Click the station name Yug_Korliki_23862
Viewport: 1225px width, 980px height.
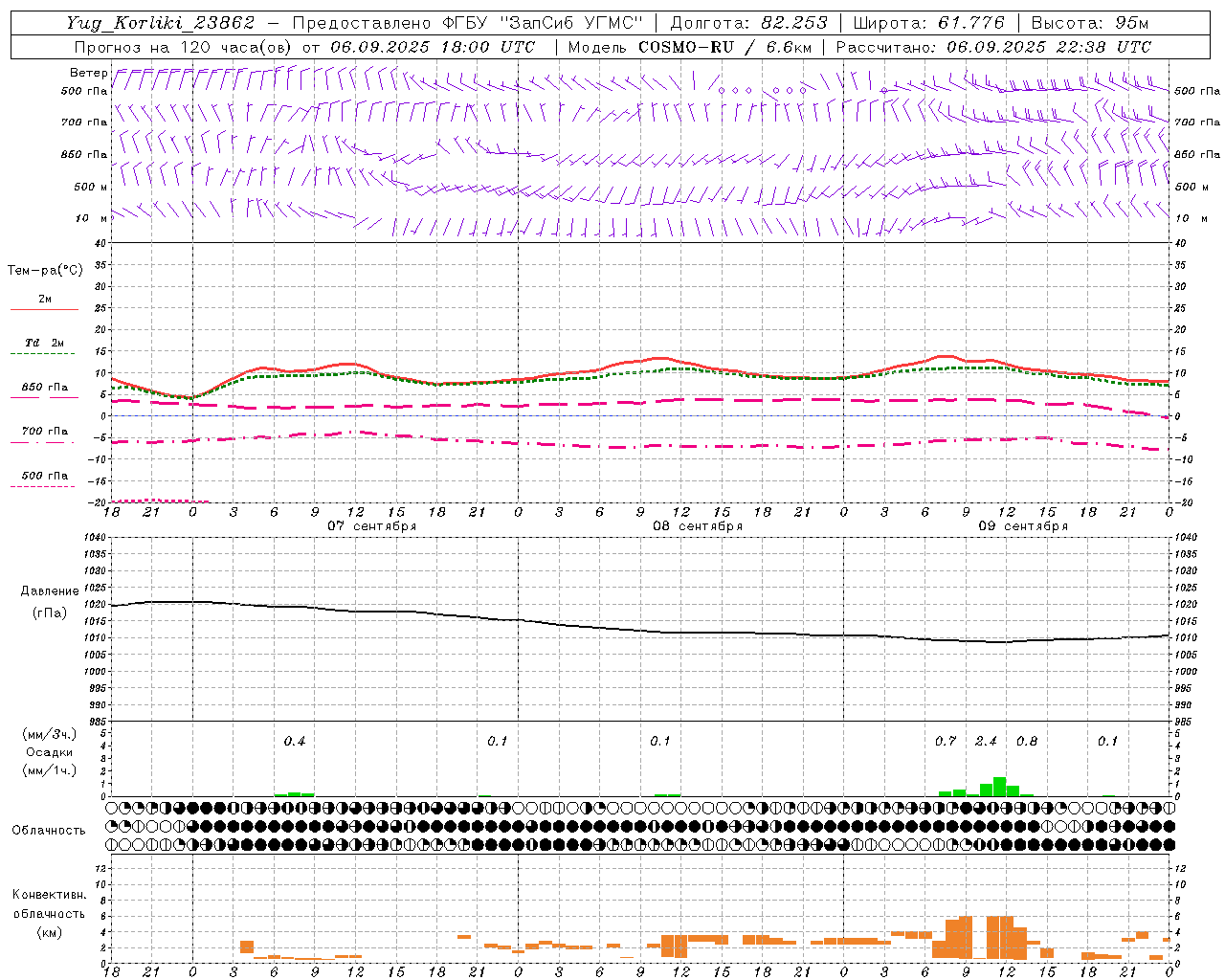point(161,23)
